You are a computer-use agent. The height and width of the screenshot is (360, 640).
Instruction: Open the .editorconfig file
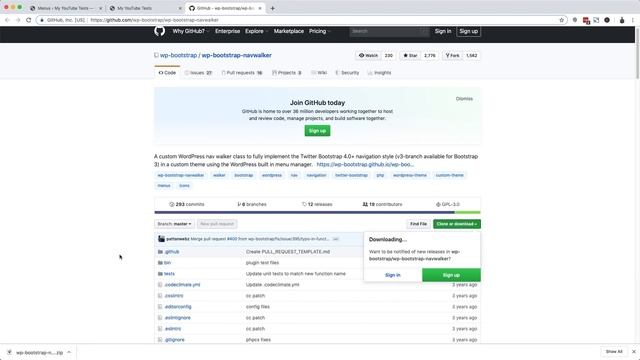click(x=178, y=307)
